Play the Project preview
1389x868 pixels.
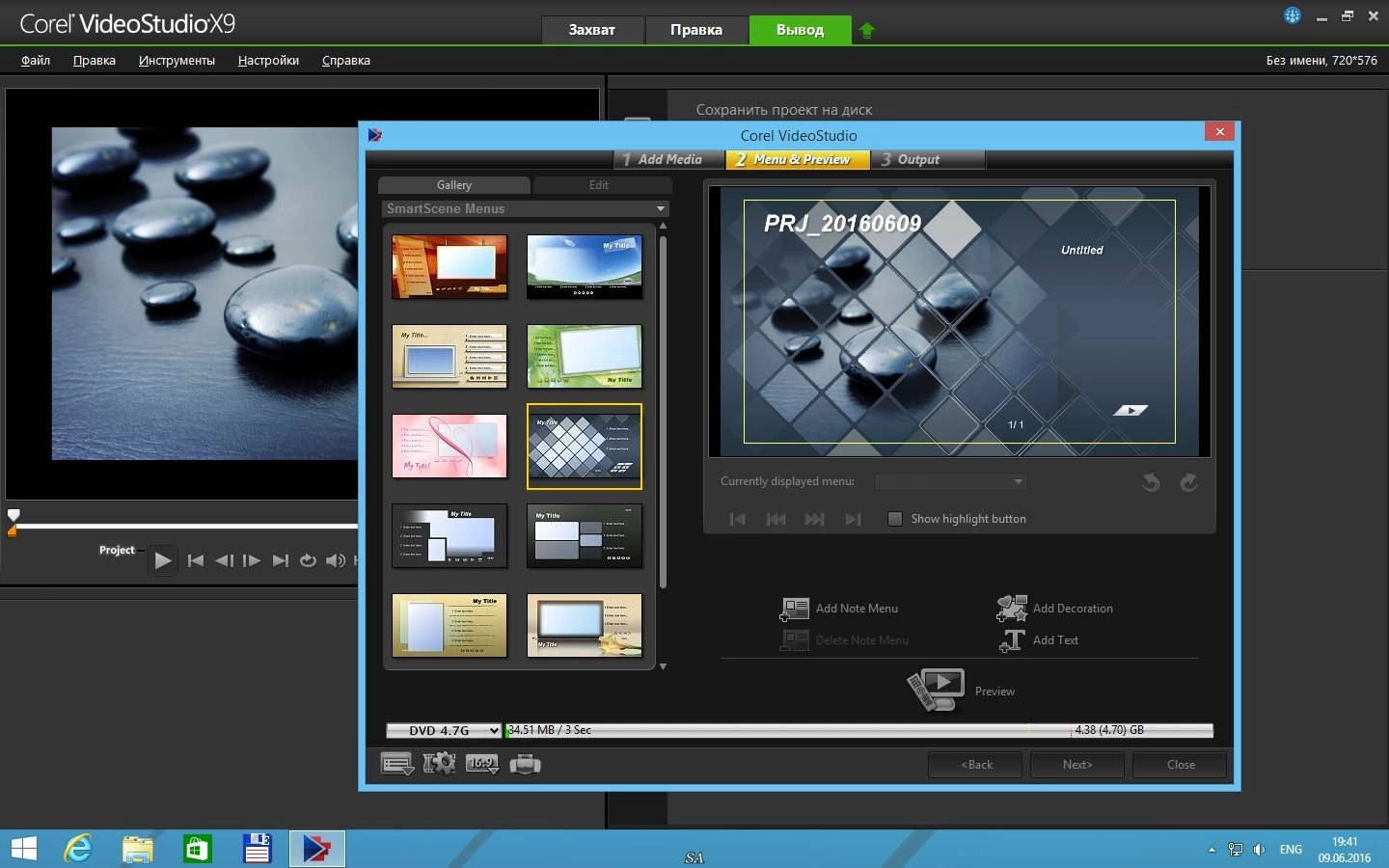click(x=163, y=560)
